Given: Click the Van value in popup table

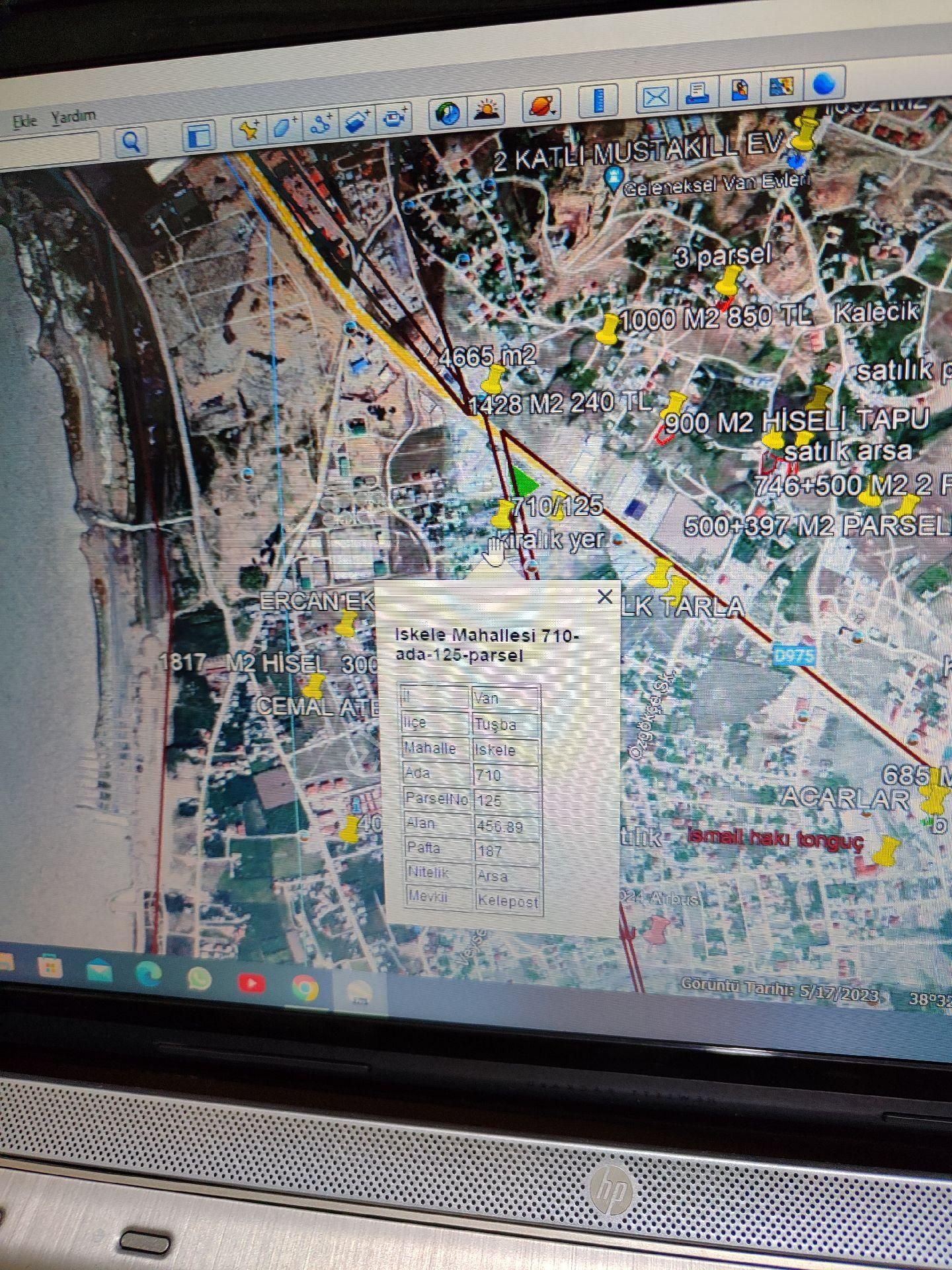Looking at the screenshot, I should 506,698.
